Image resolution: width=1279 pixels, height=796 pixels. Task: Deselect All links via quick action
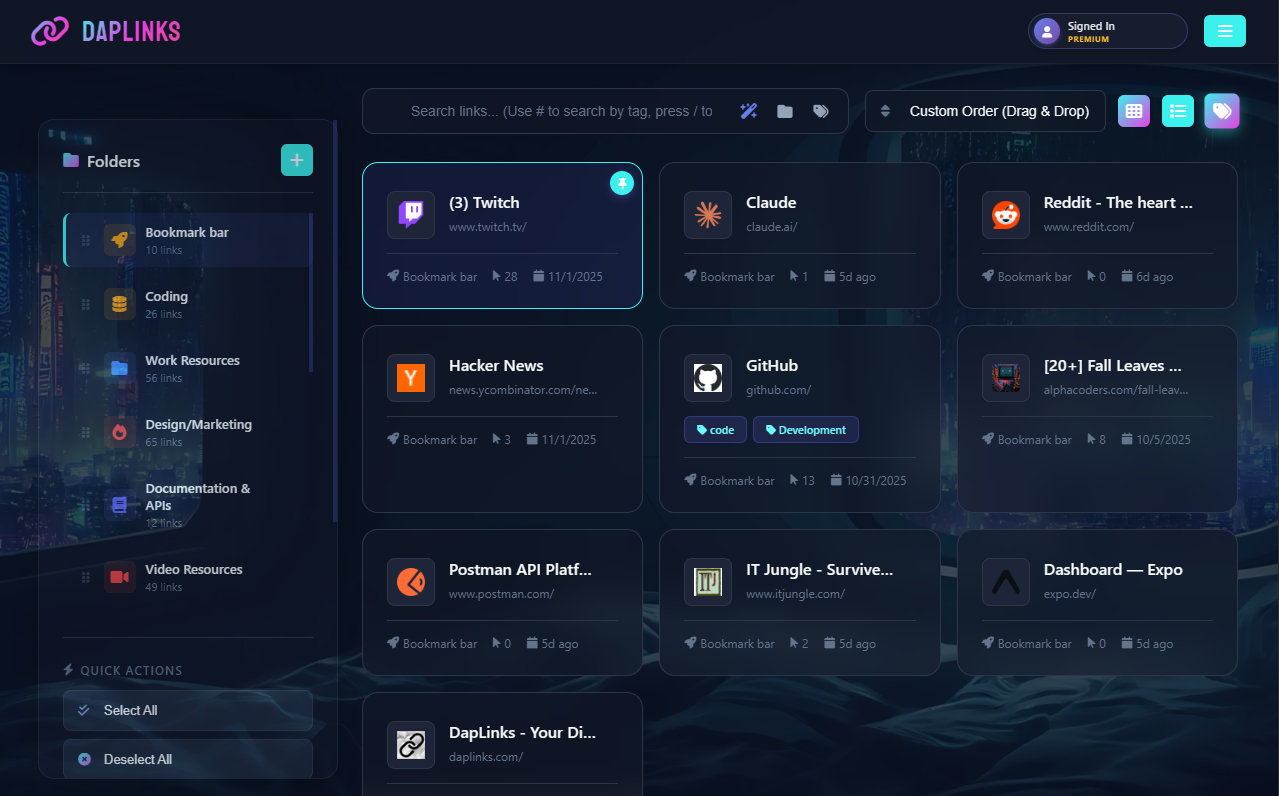[x=187, y=758]
